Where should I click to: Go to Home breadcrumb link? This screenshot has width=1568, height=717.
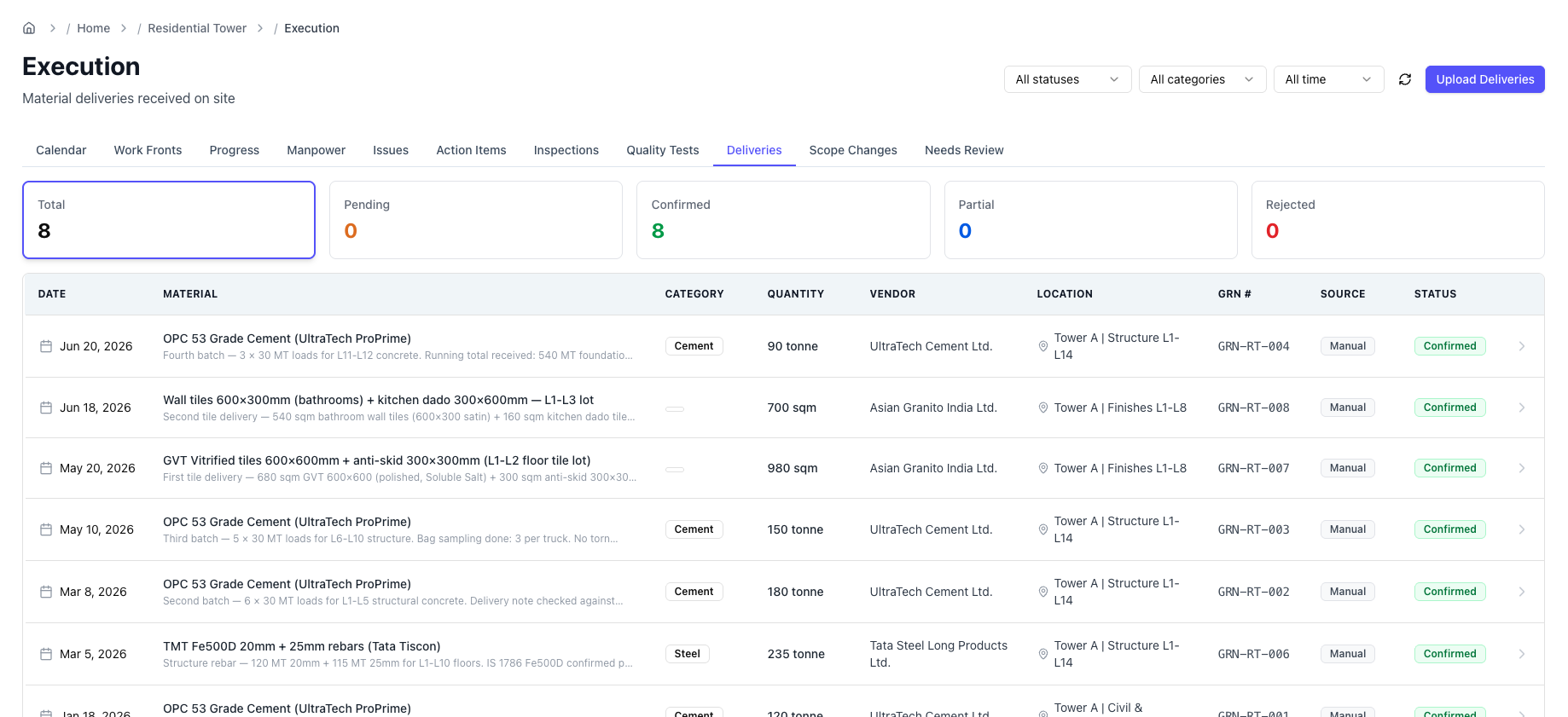(x=94, y=28)
